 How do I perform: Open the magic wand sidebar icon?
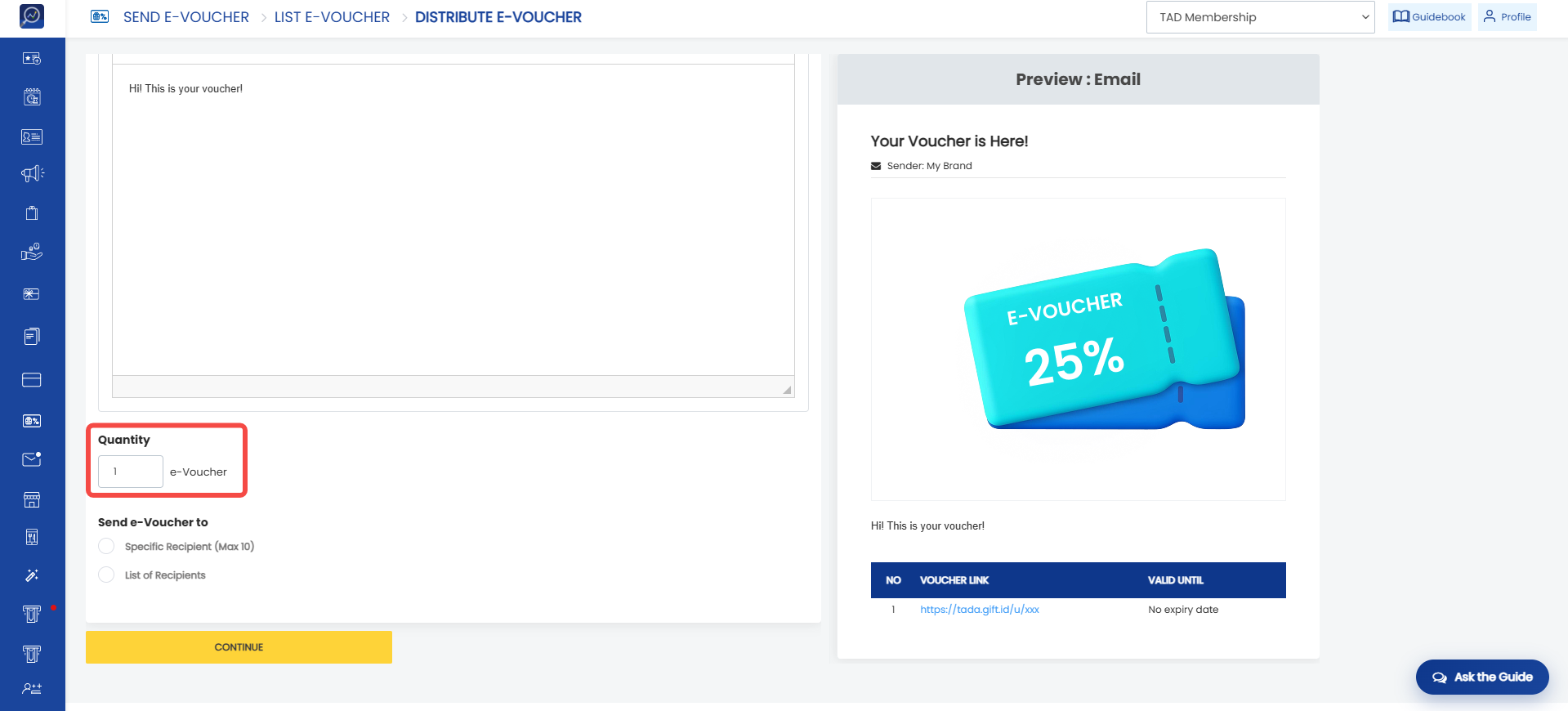point(32,575)
